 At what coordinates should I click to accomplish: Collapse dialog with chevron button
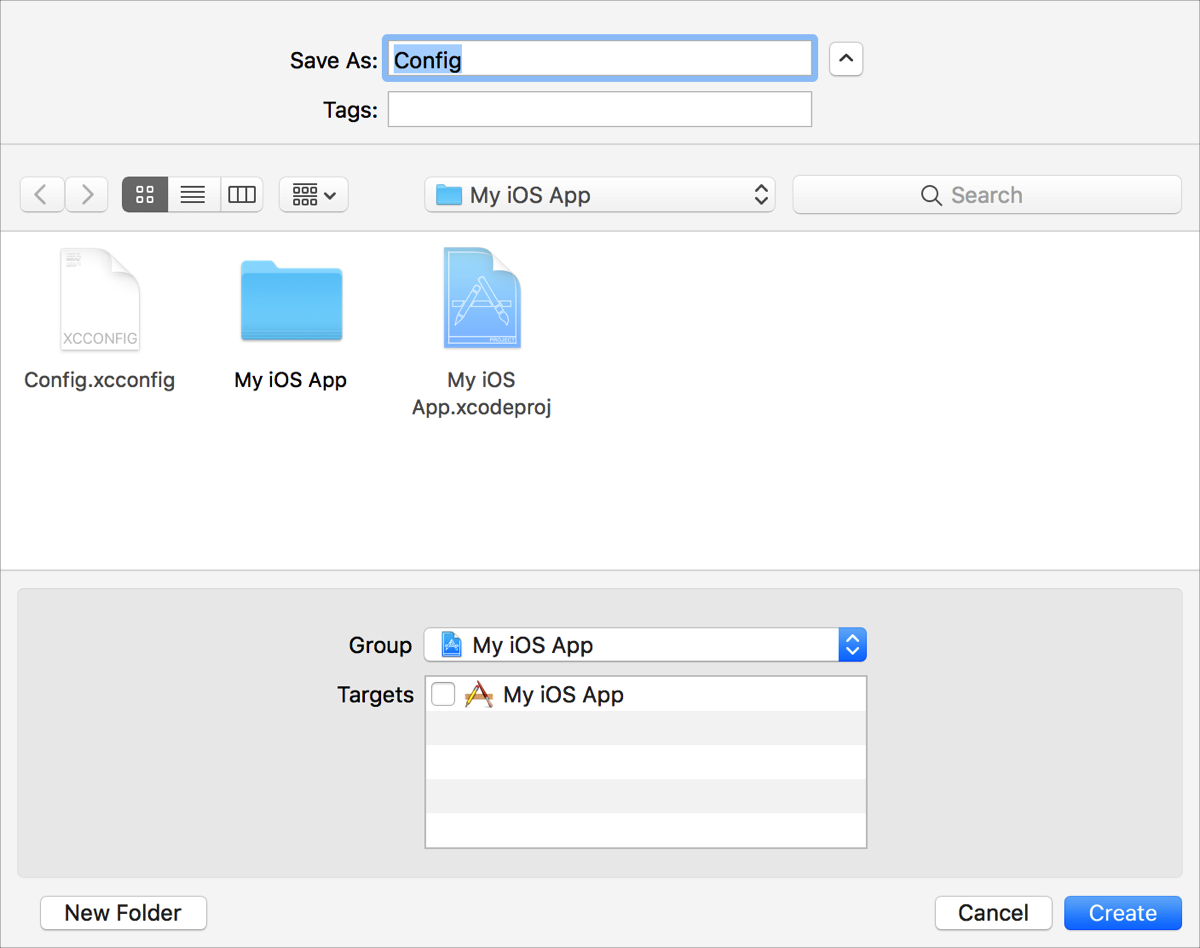click(846, 60)
